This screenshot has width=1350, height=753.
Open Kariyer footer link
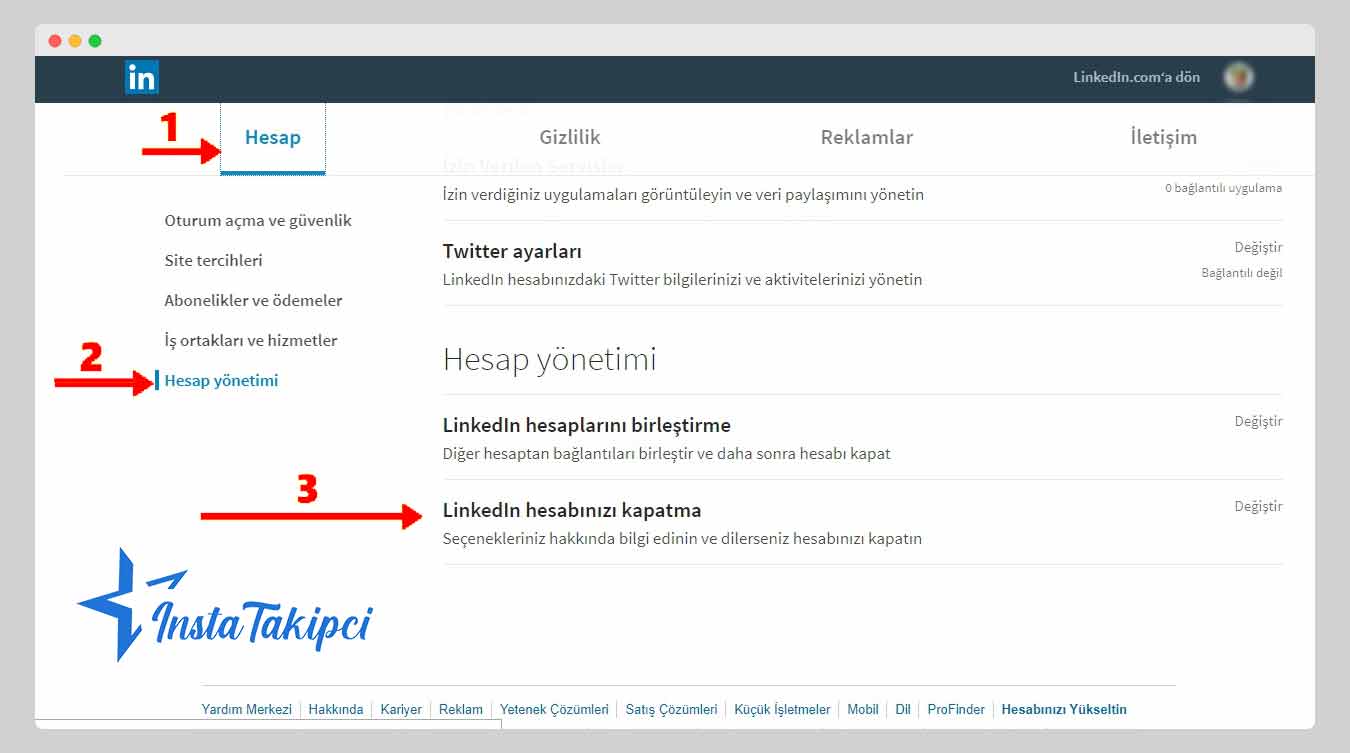pos(401,709)
